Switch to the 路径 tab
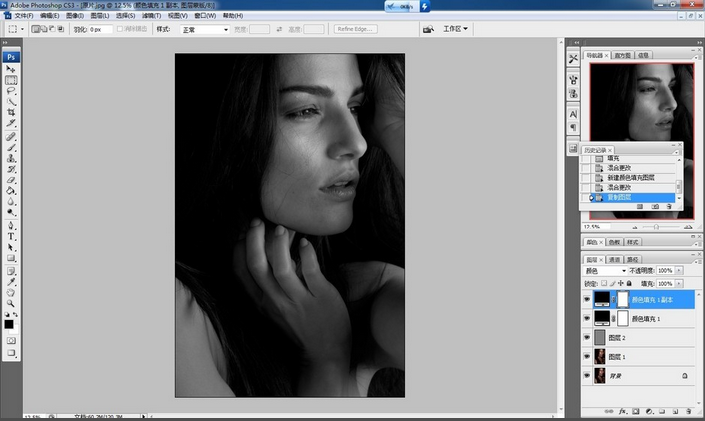This screenshot has height=421, width=705. click(x=633, y=260)
